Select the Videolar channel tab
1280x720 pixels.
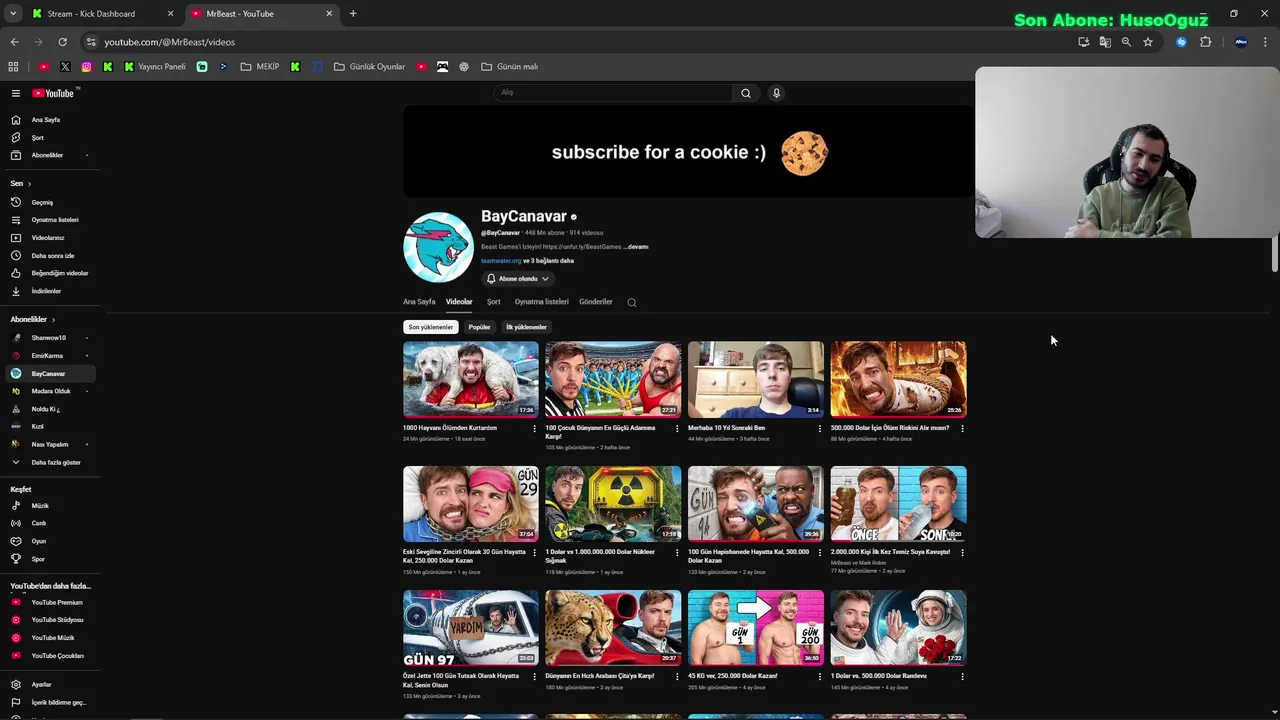459,302
